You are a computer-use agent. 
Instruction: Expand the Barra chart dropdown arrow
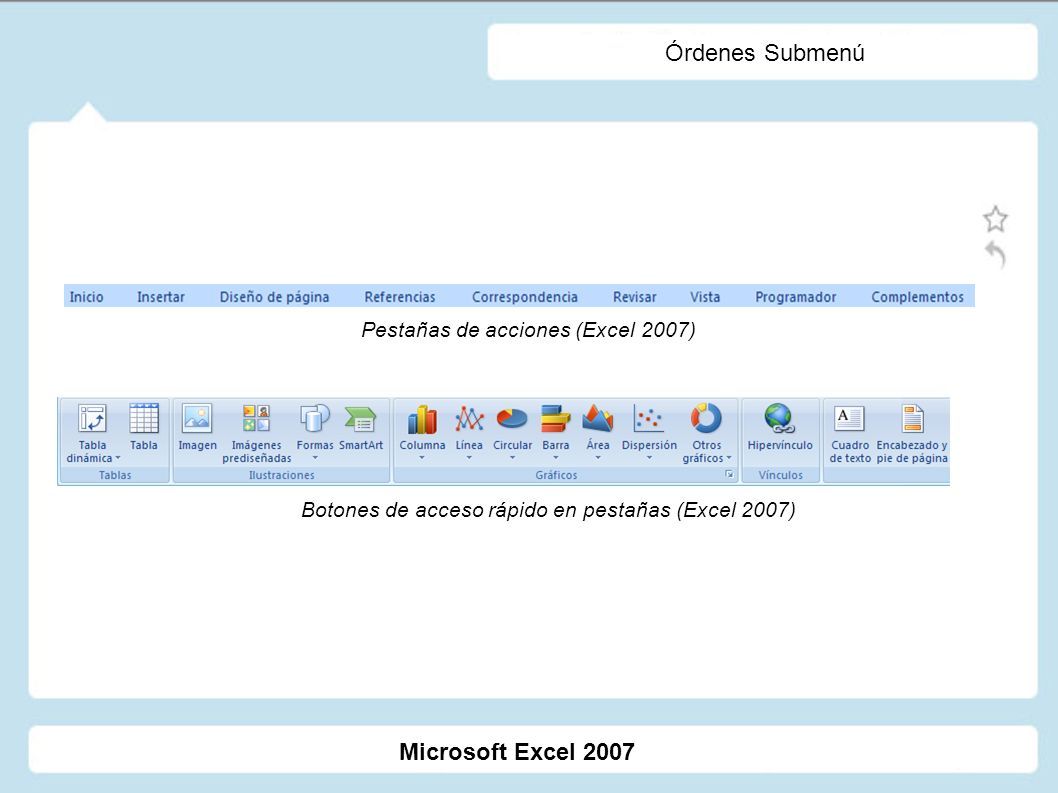(x=555, y=458)
